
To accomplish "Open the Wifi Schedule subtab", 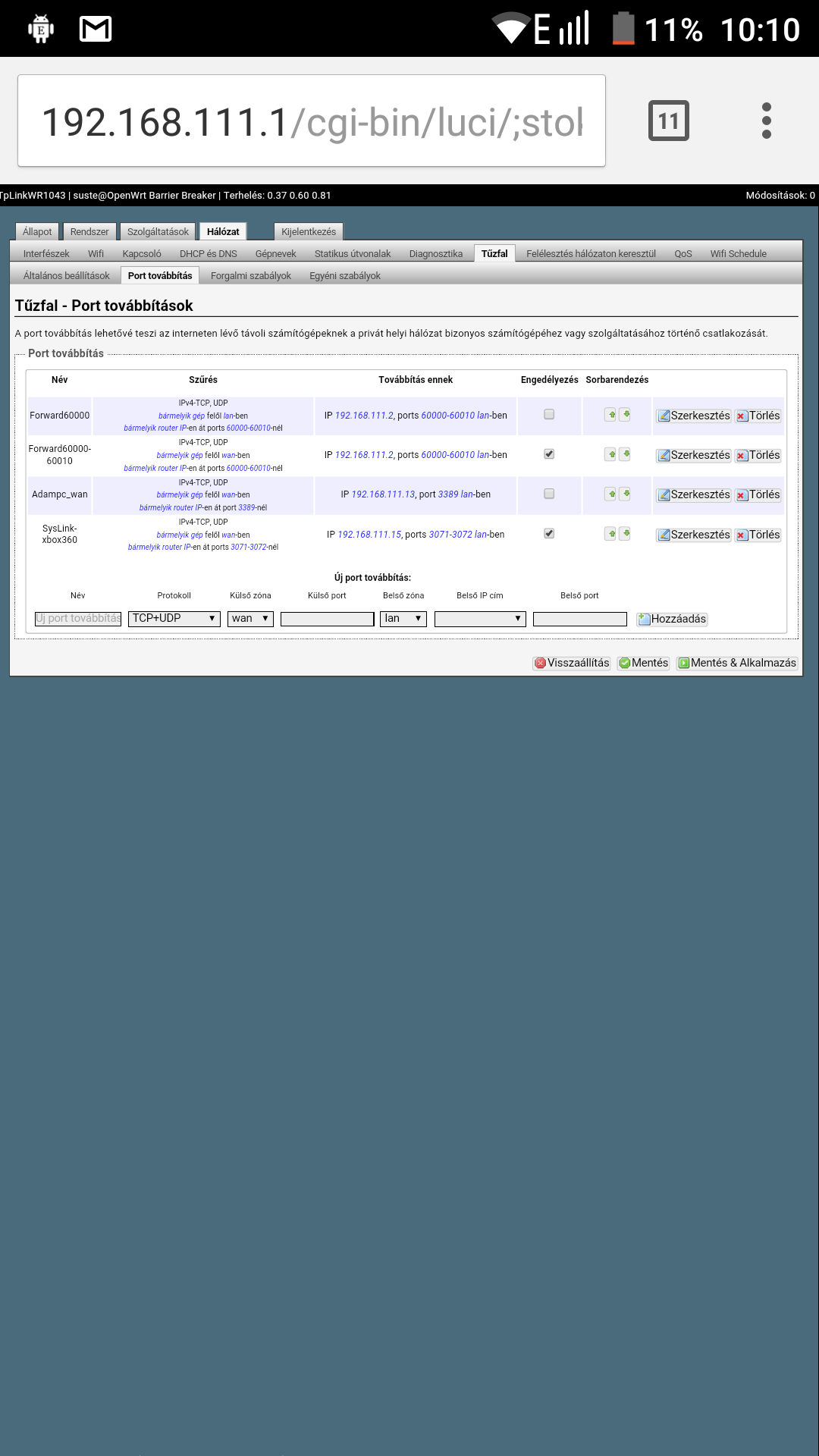I will (x=739, y=253).
